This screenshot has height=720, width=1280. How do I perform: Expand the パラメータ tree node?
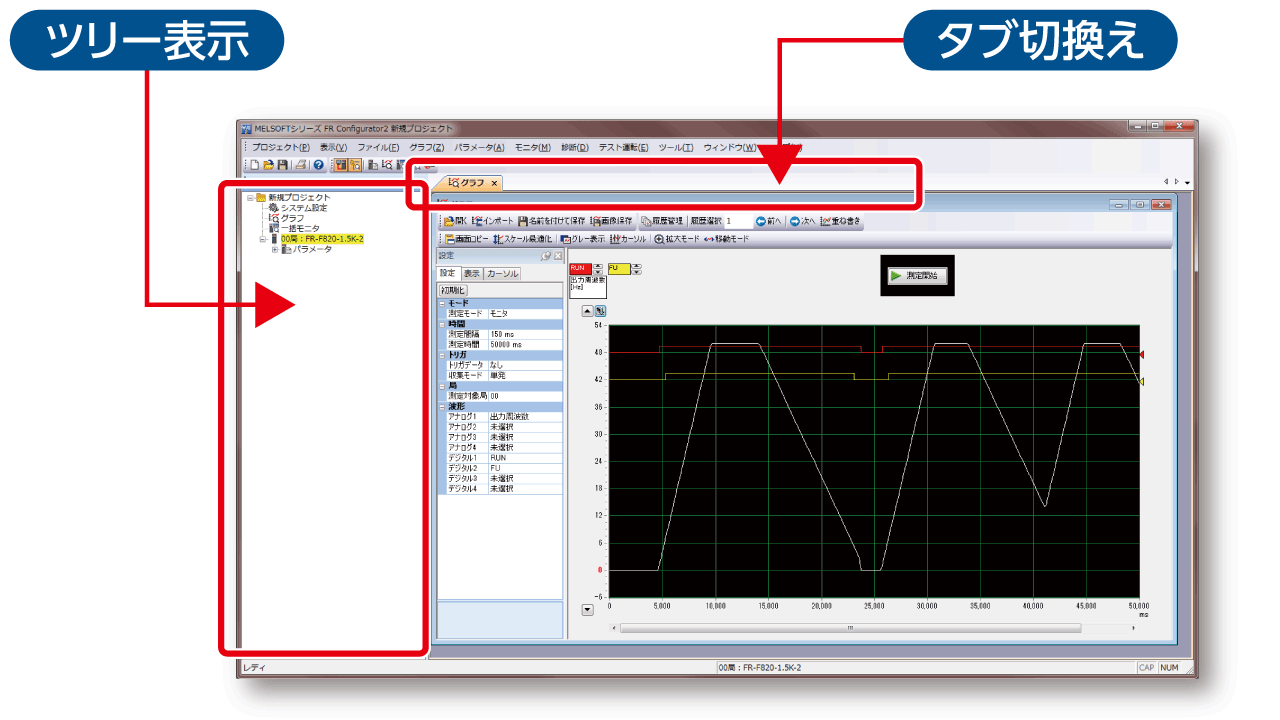coord(274,250)
